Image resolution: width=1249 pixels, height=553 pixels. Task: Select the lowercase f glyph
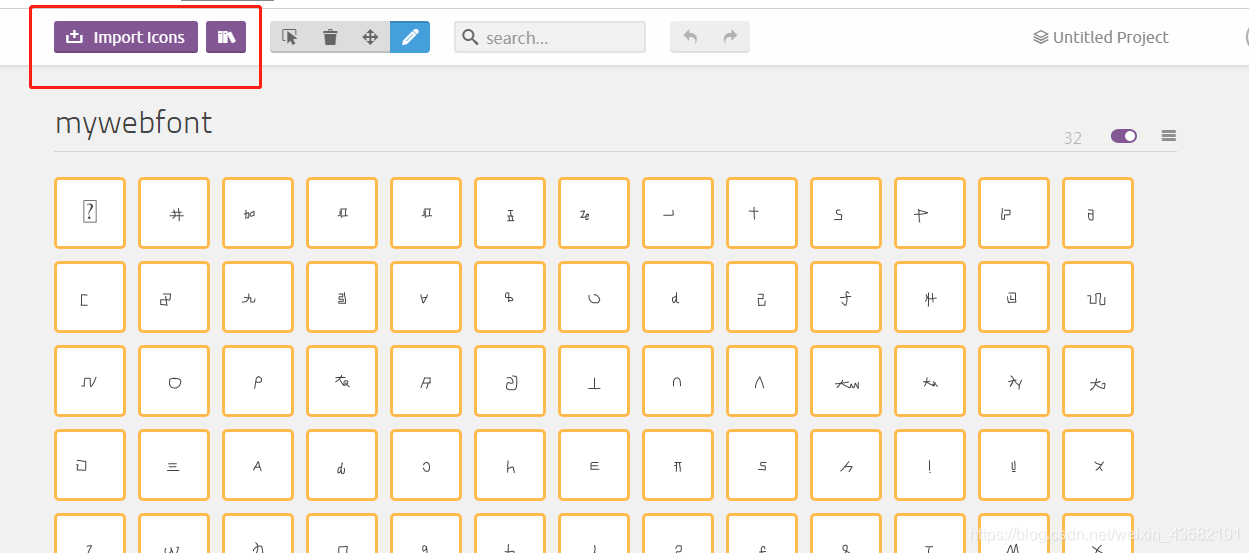(846, 297)
